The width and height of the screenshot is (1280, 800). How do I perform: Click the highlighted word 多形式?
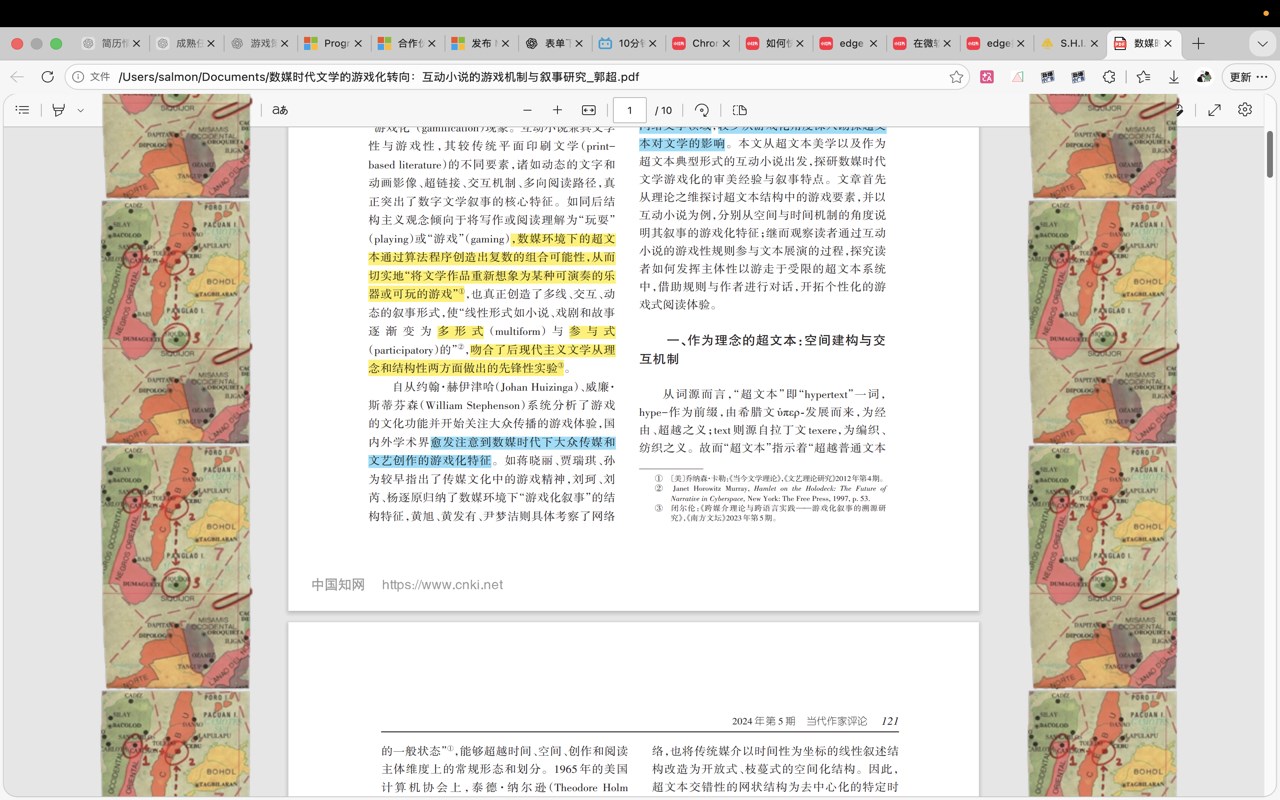click(x=460, y=331)
